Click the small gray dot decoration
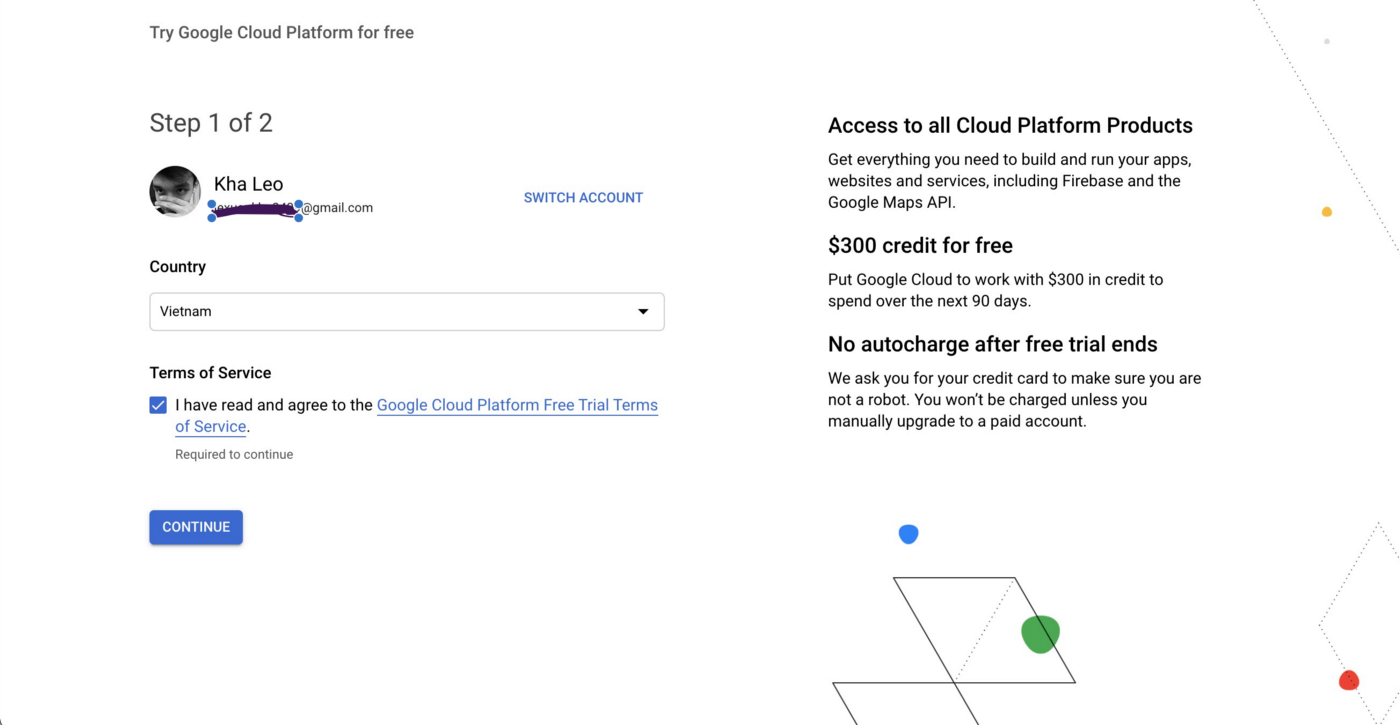This screenshot has height=725, width=1400. (x=1327, y=42)
